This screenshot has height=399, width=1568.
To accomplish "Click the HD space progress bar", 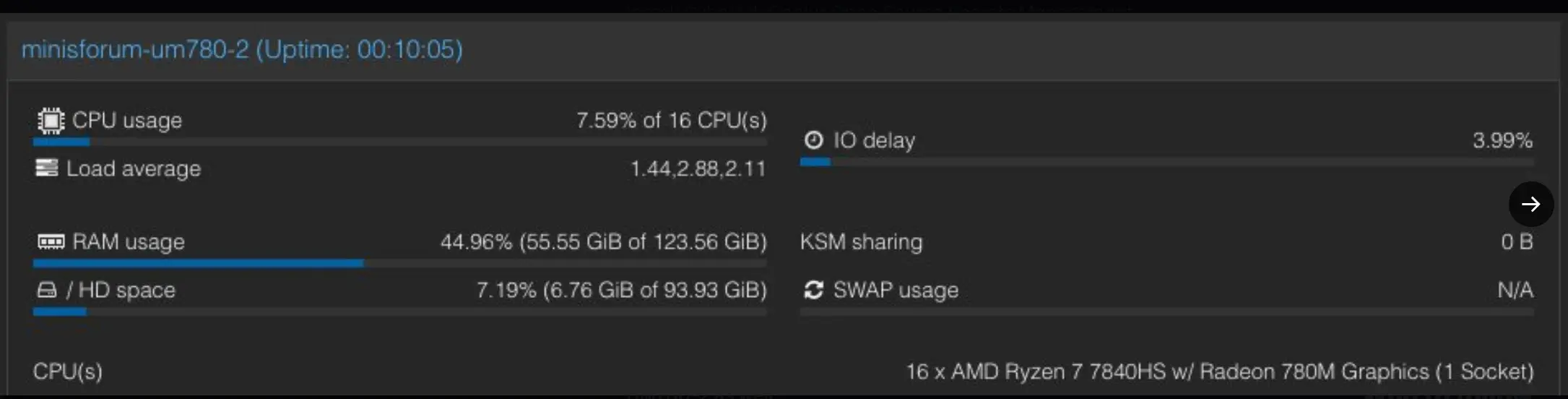I will point(399,312).
